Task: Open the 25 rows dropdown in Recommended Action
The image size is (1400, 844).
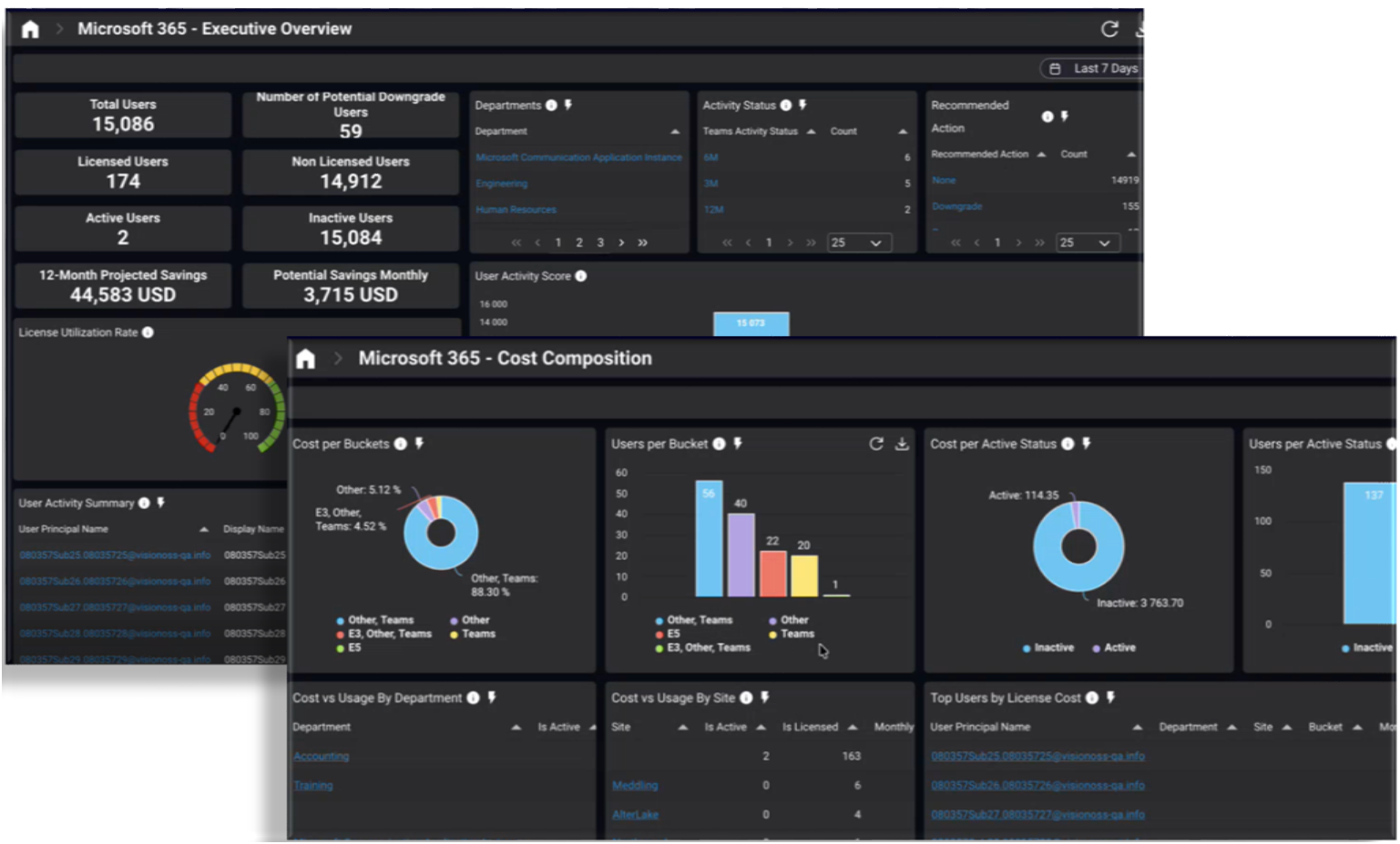Action: 1088,242
